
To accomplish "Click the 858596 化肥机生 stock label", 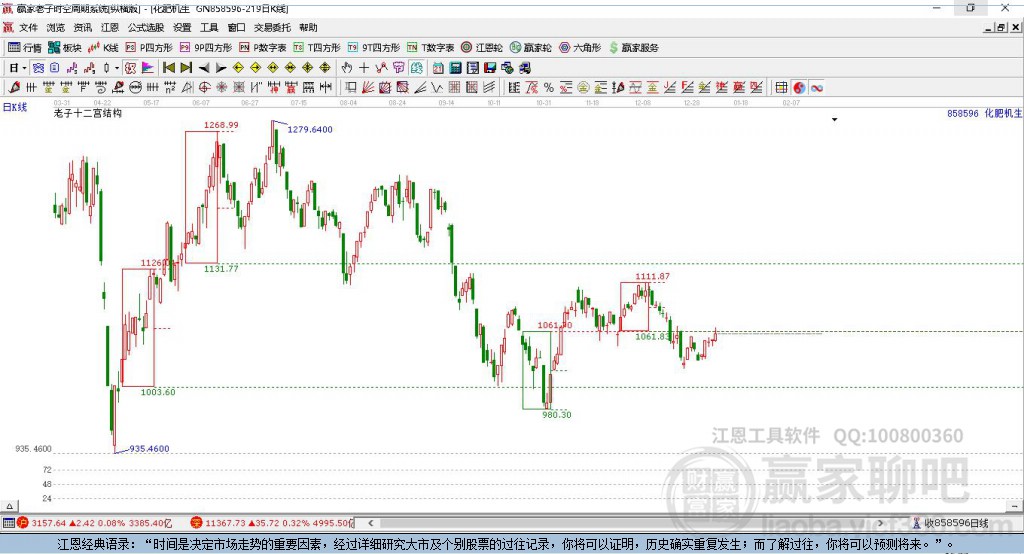I will click(984, 113).
